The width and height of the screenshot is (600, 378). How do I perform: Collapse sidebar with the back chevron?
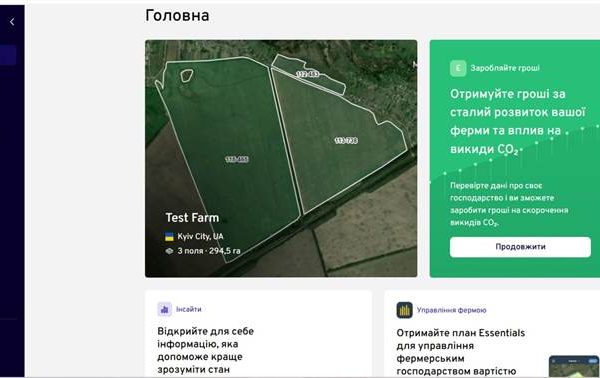pyautogui.click(x=12, y=22)
